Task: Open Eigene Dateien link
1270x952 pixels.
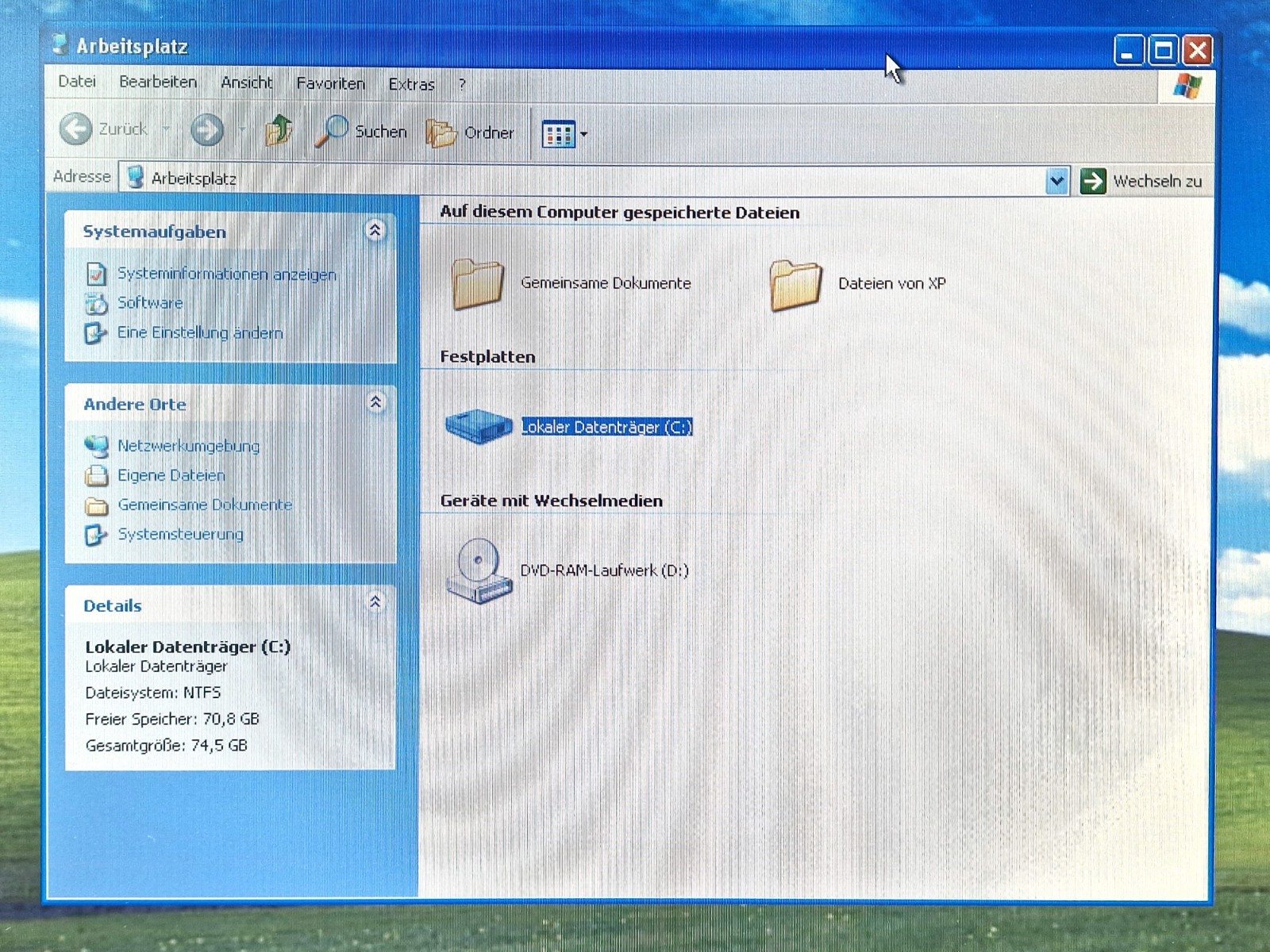Action: pos(171,475)
